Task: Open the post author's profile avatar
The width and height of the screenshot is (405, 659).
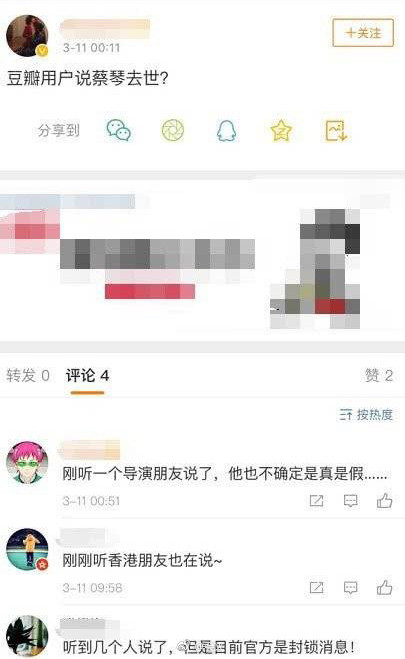Action: point(27,36)
